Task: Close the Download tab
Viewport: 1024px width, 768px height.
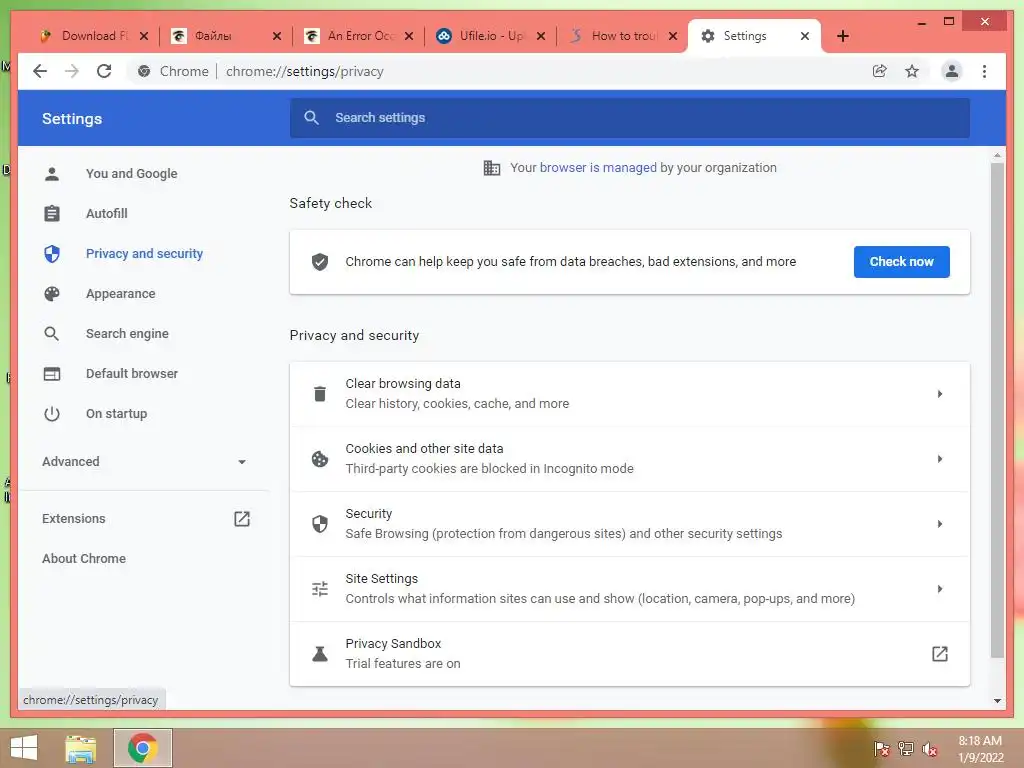Action: pyautogui.click(x=144, y=36)
